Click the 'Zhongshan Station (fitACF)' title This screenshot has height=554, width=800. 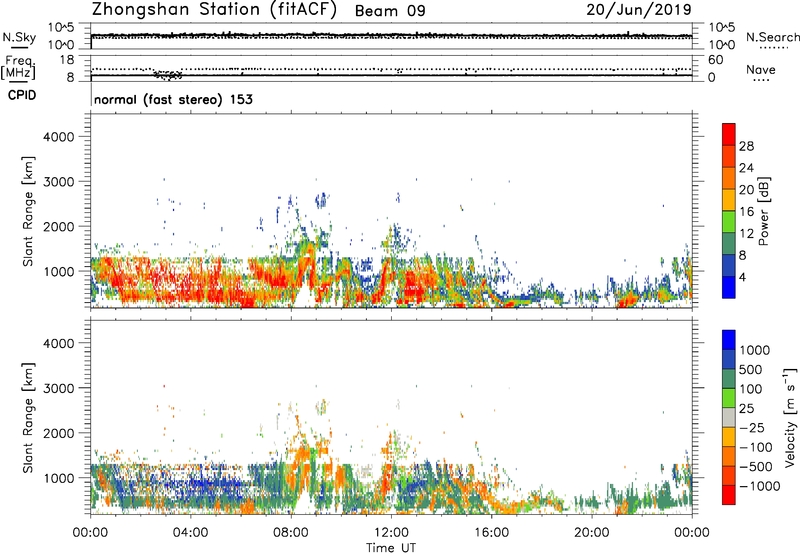(x=214, y=10)
